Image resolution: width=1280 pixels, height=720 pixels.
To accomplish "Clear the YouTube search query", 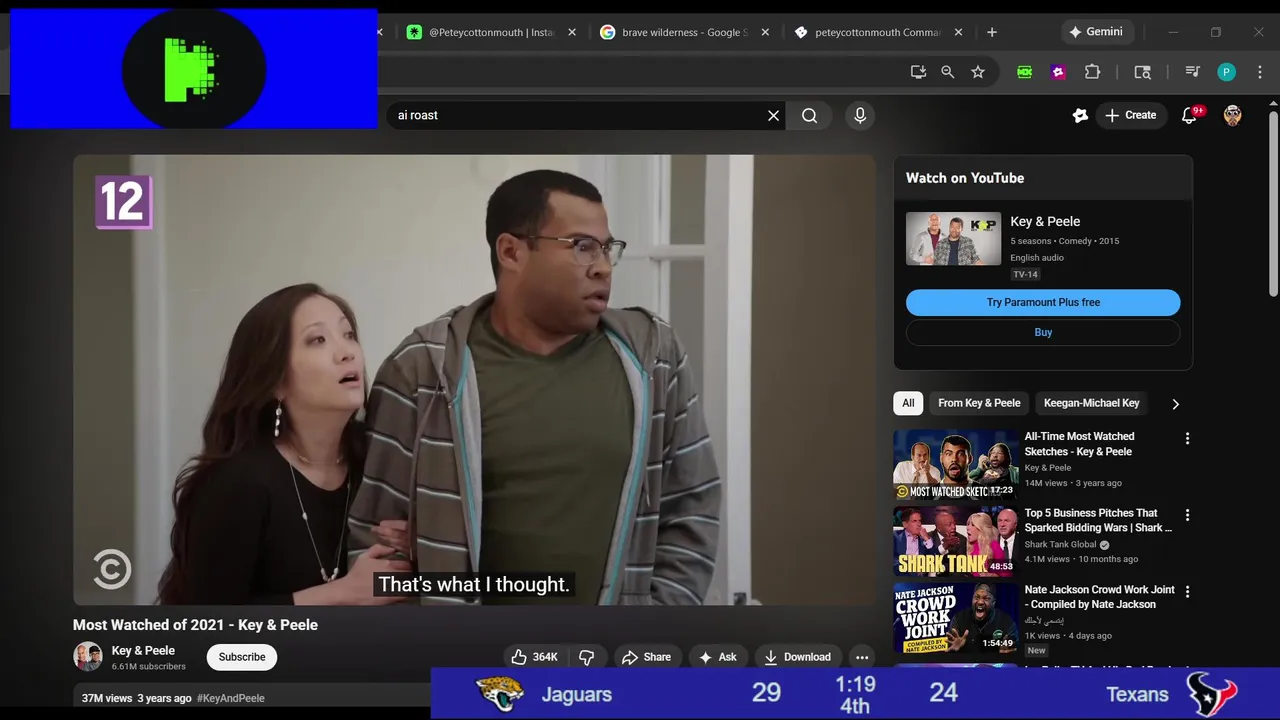I will [x=773, y=116].
